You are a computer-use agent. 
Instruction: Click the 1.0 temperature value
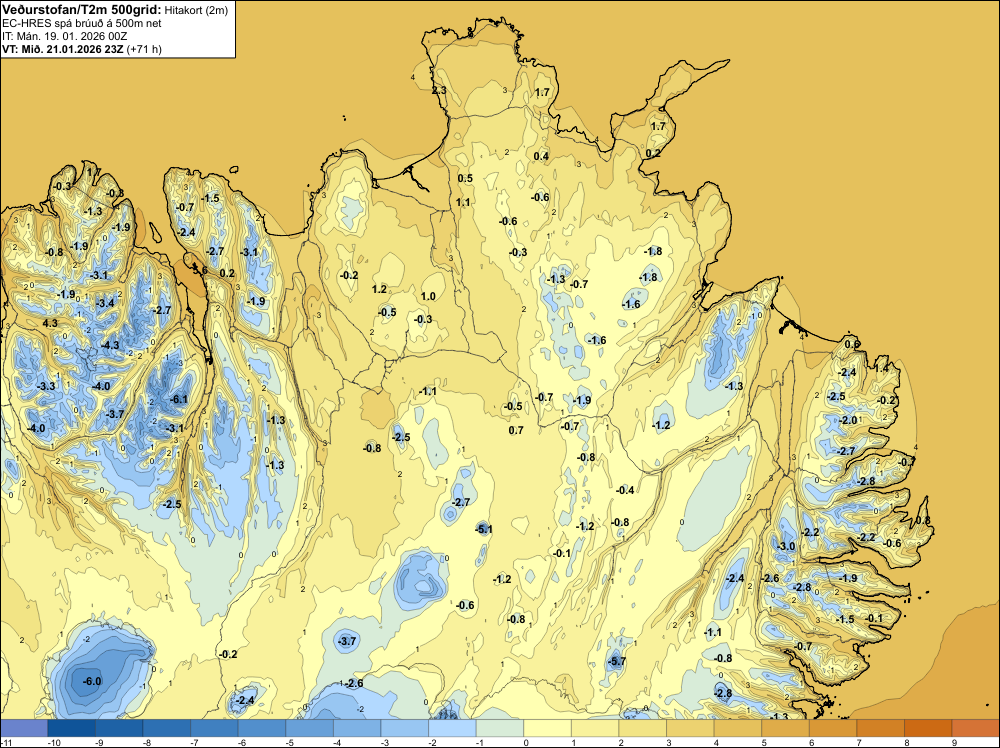point(428,296)
